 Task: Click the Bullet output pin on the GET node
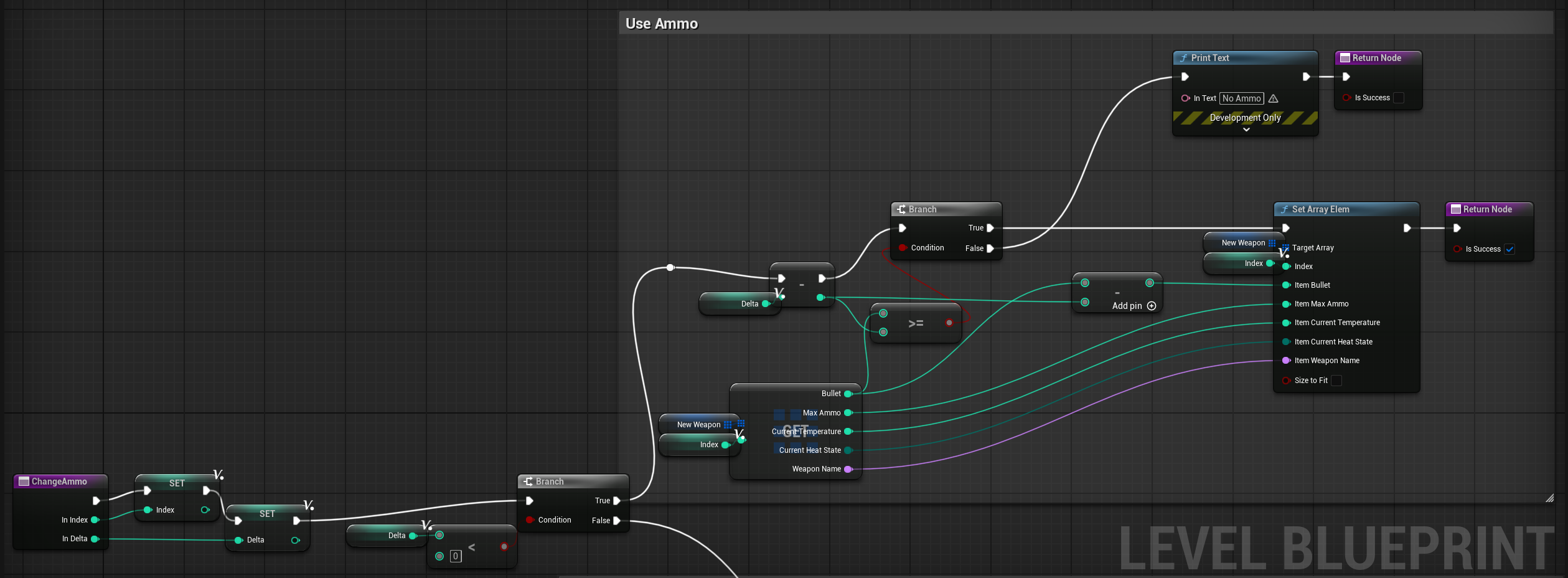tap(848, 394)
